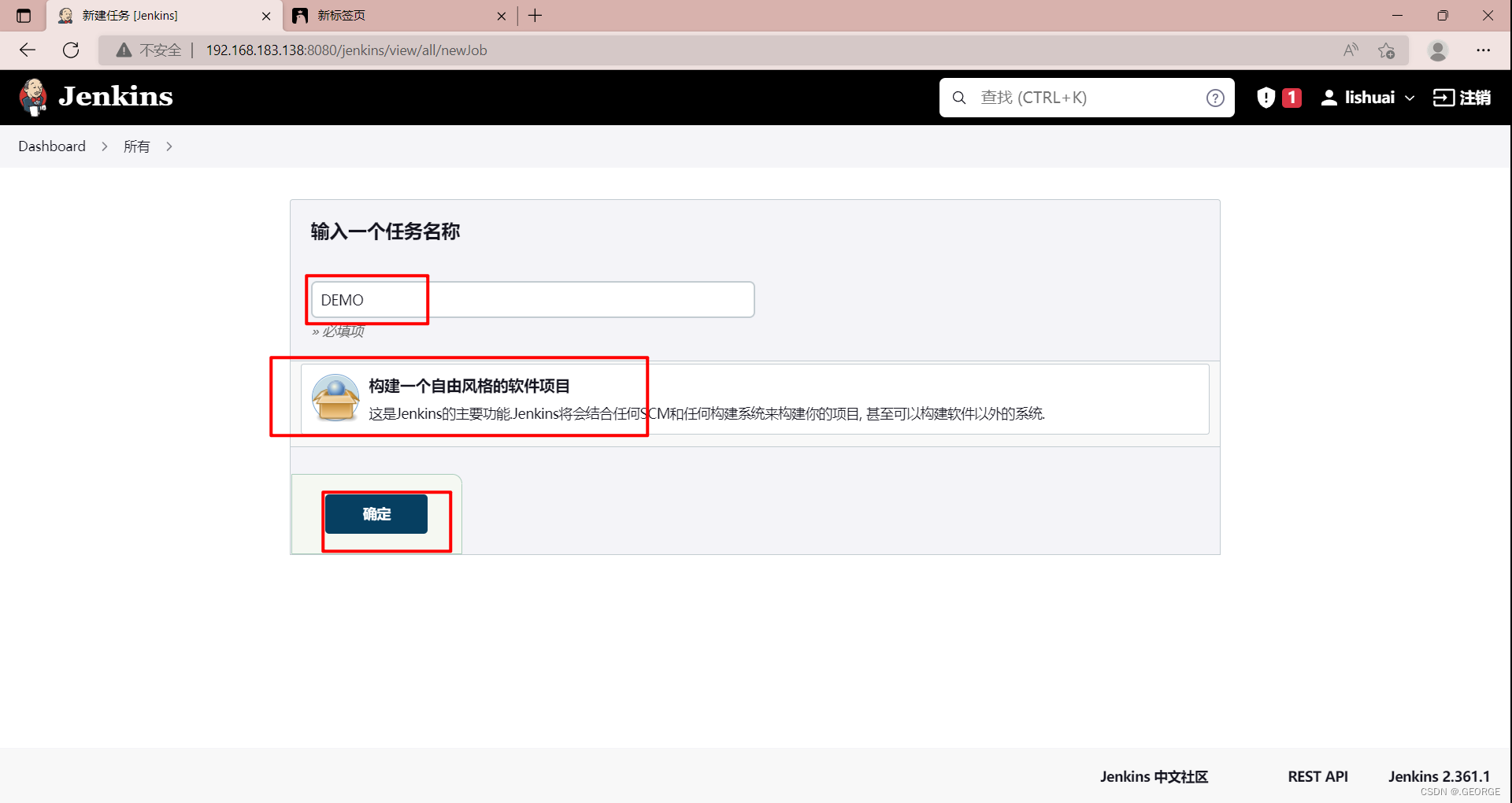Viewport: 1512px width, 803px height.
Task: Click the 确定 confirm button
Action: pyautogui.click(x=376, y=514)
